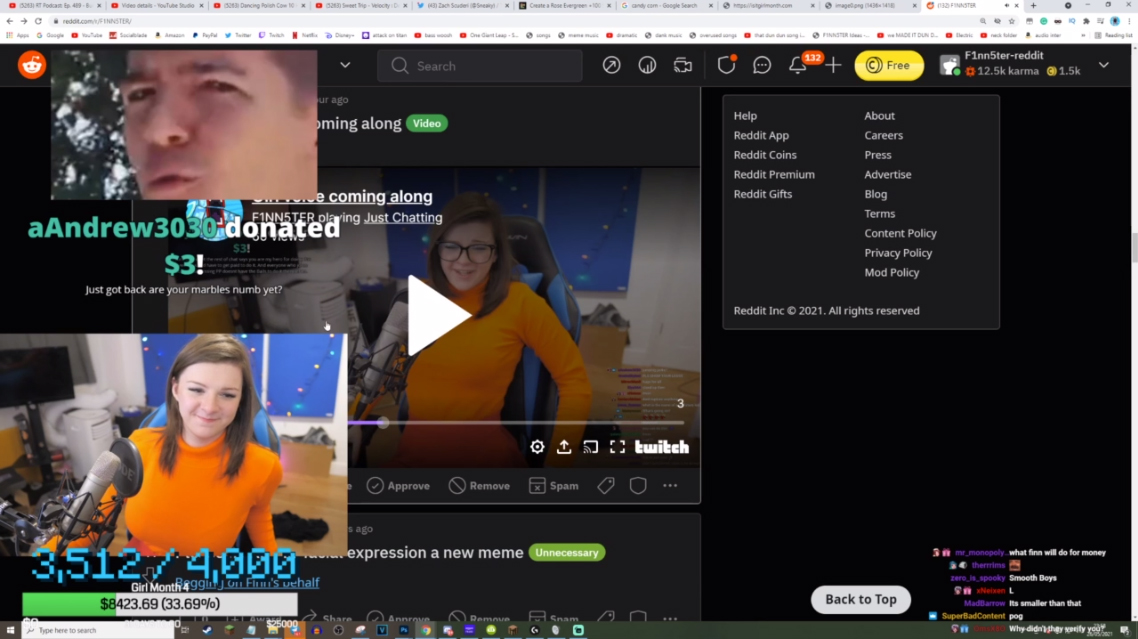The image size is (1138, 639).
Task: Open the Reddit home logo
Action: coord(32,65)
